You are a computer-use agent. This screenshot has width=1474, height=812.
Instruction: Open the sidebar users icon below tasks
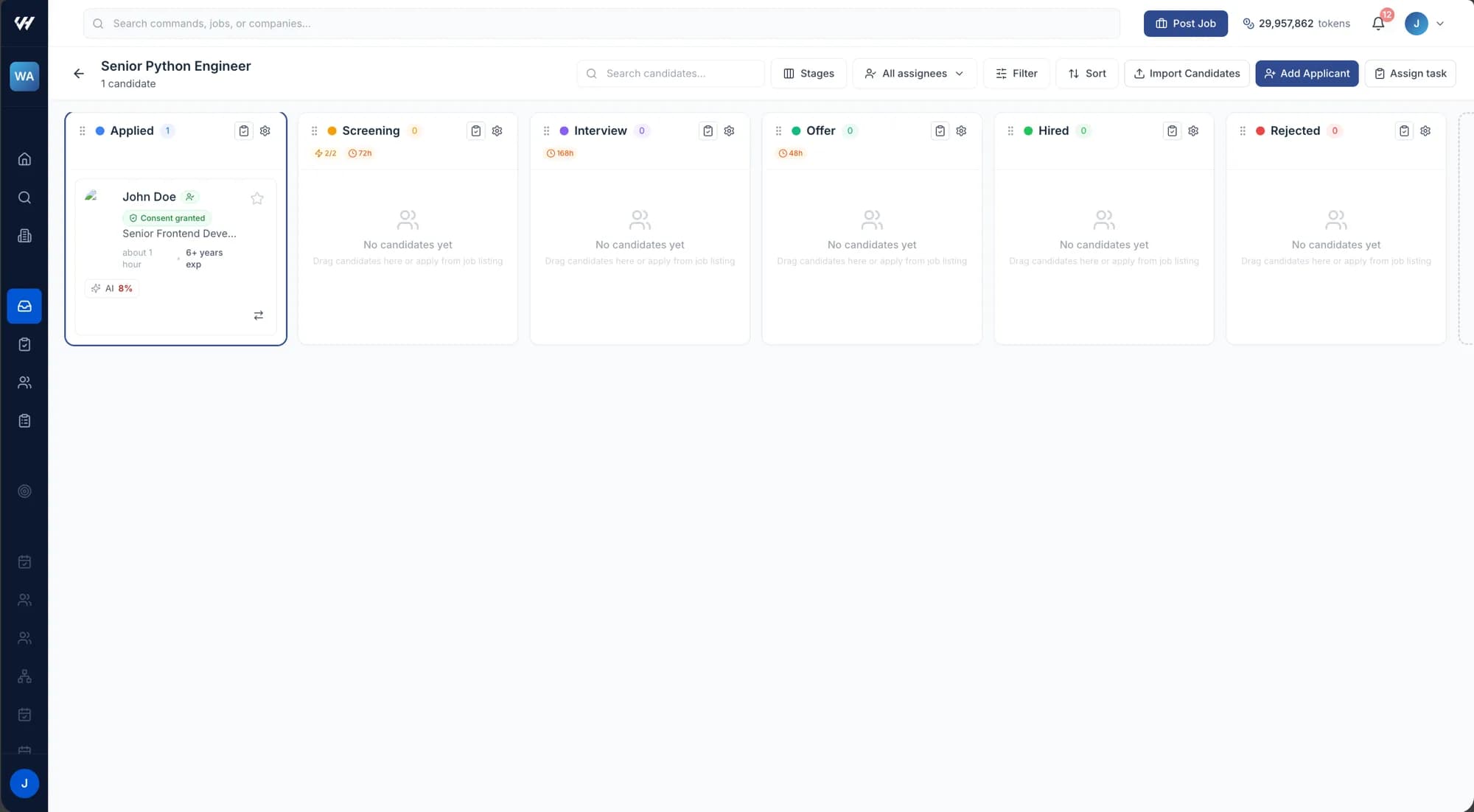pyautogui.click(x=24, y=382)
